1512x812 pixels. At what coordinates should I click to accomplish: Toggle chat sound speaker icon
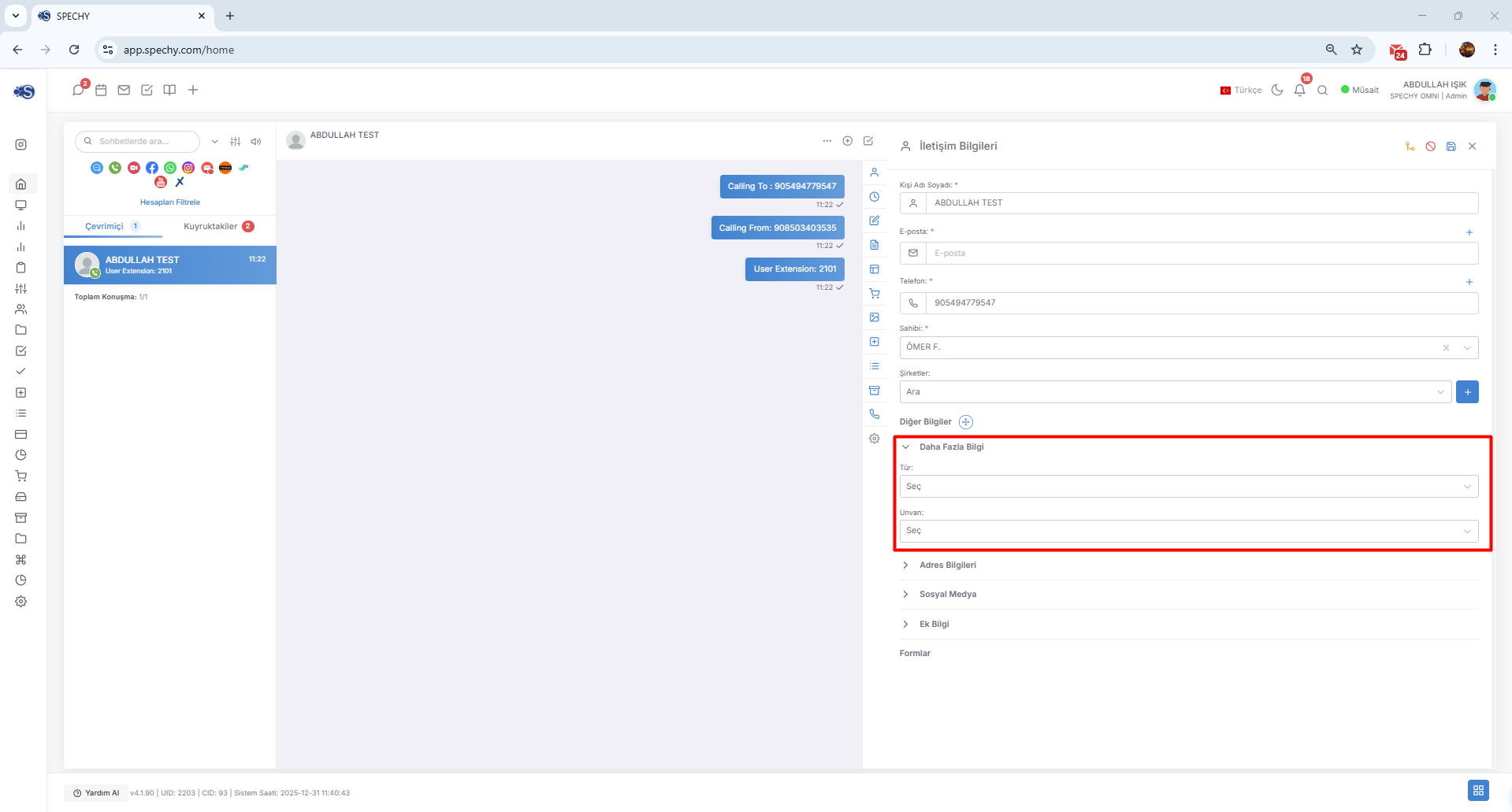coord(256,142)
